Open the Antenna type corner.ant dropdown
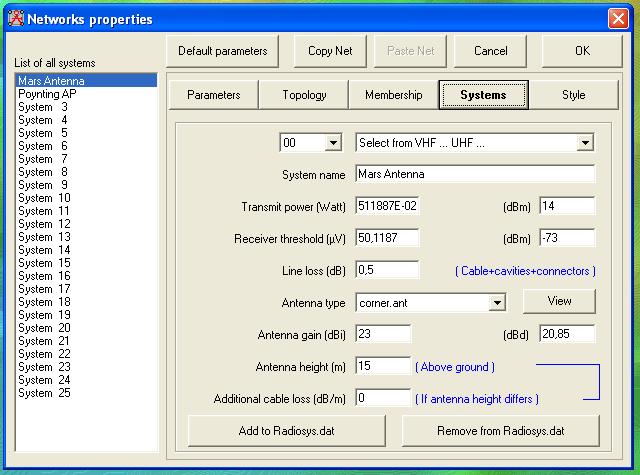640x475 pixels. coord(497,303)
